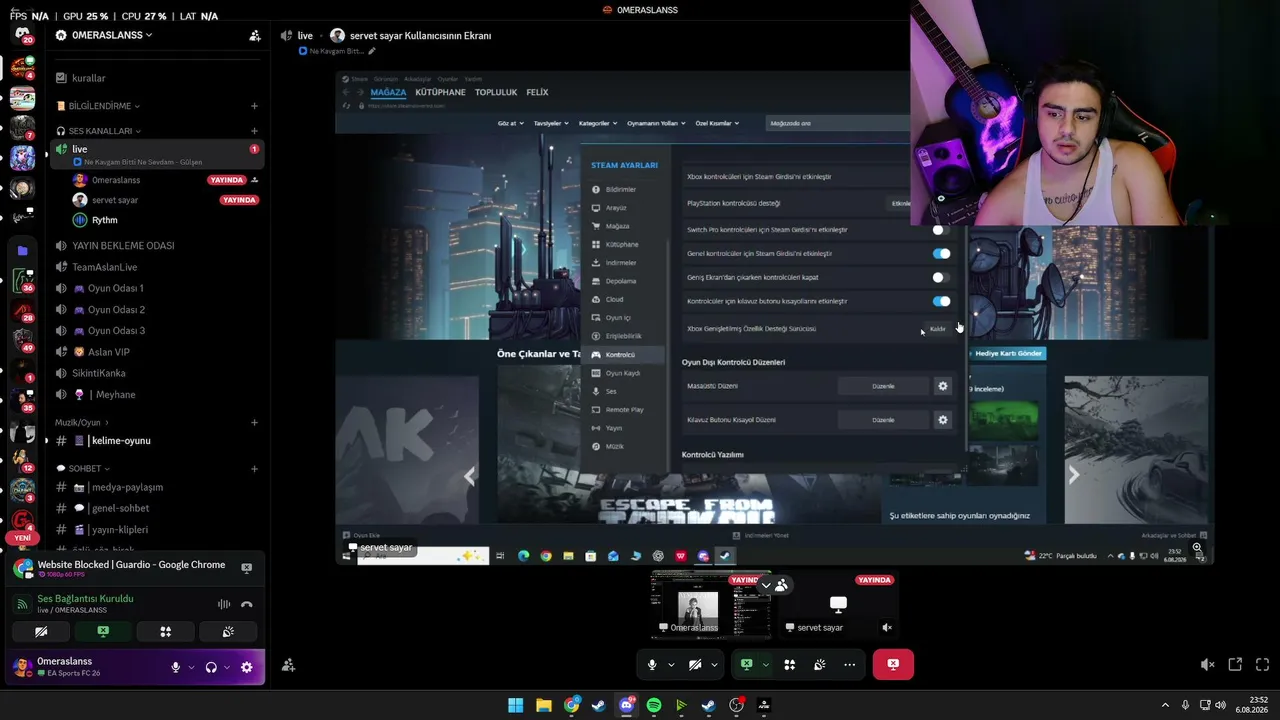Open microphone input options arrow in user panel
The image size is (1280, 720).
tap(191, 667)
